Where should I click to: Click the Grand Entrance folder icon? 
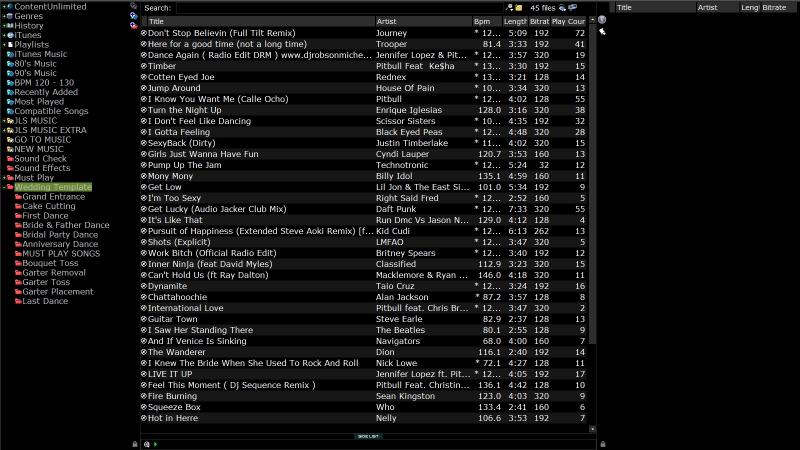[17, 196]
